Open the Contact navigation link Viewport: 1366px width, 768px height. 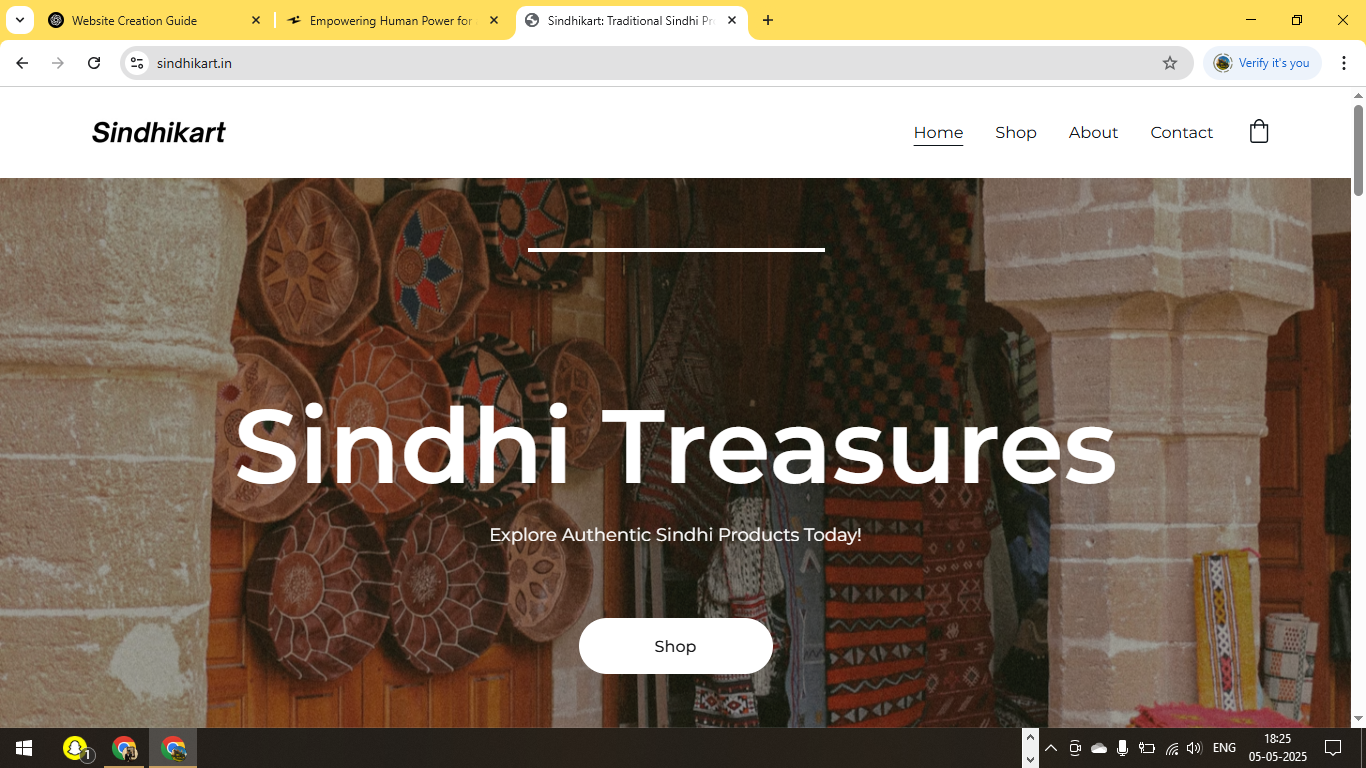click(x=1181, y=132)
